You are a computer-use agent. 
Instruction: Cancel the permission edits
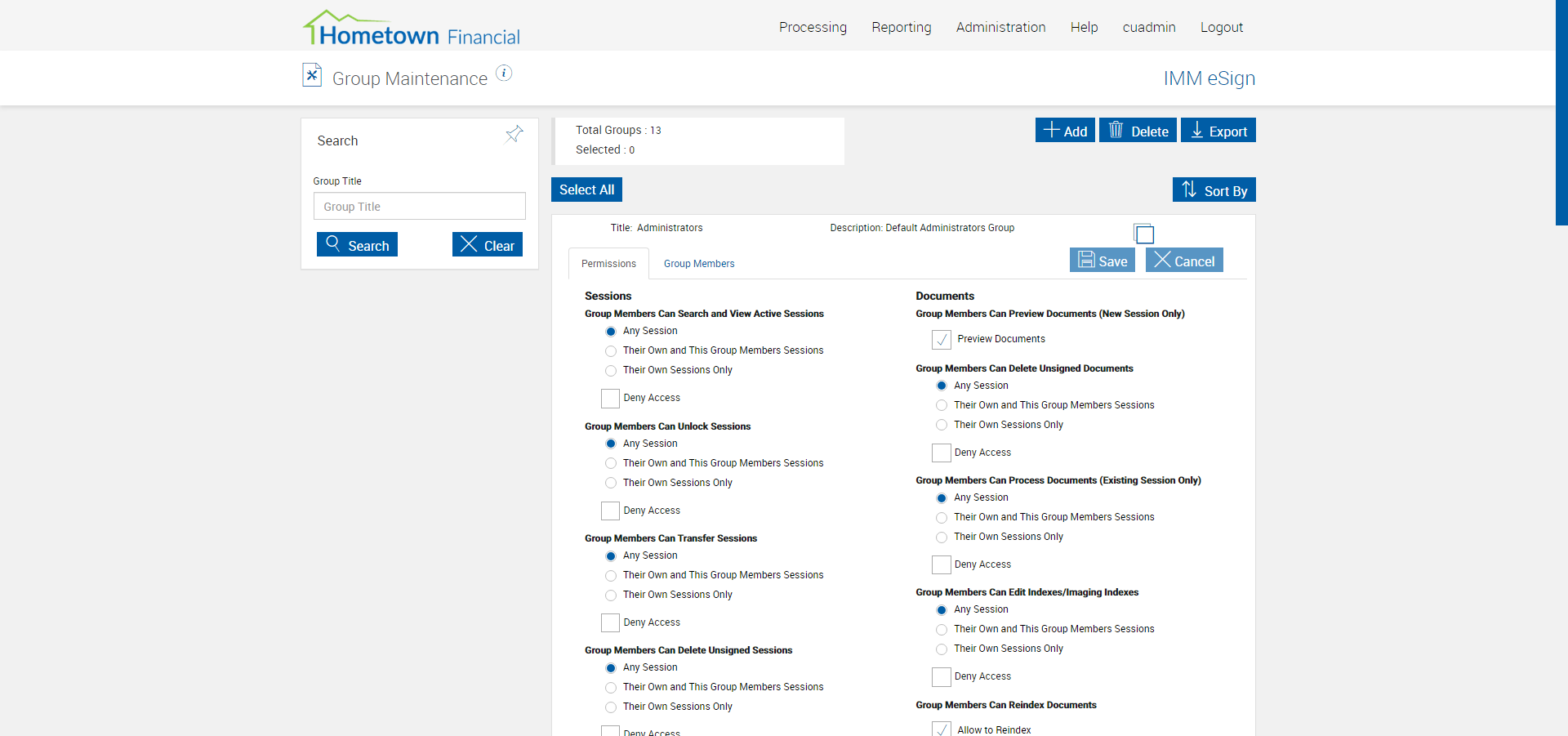coord(1184,261)
